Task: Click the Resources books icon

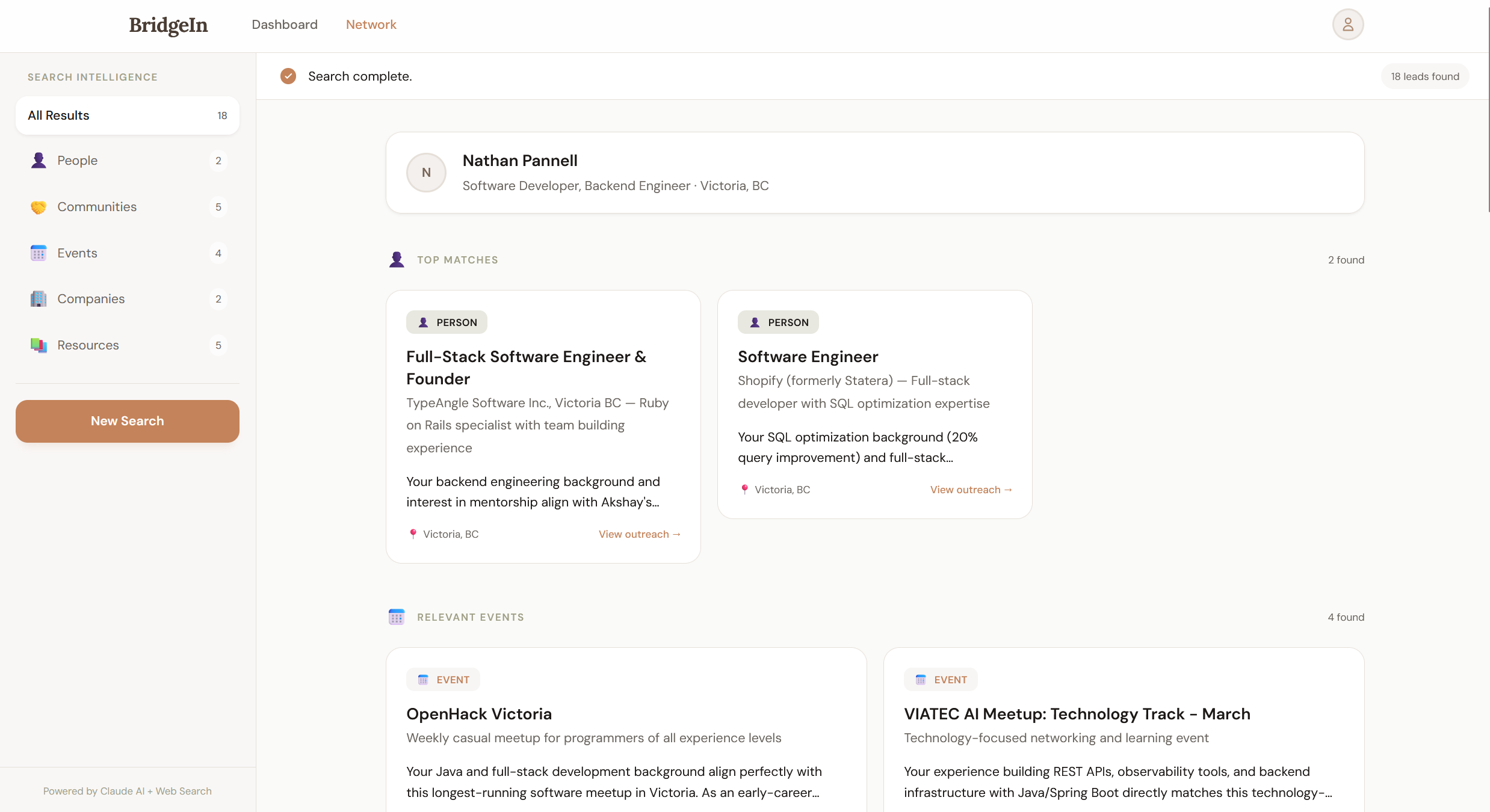Action: (39, 345)
